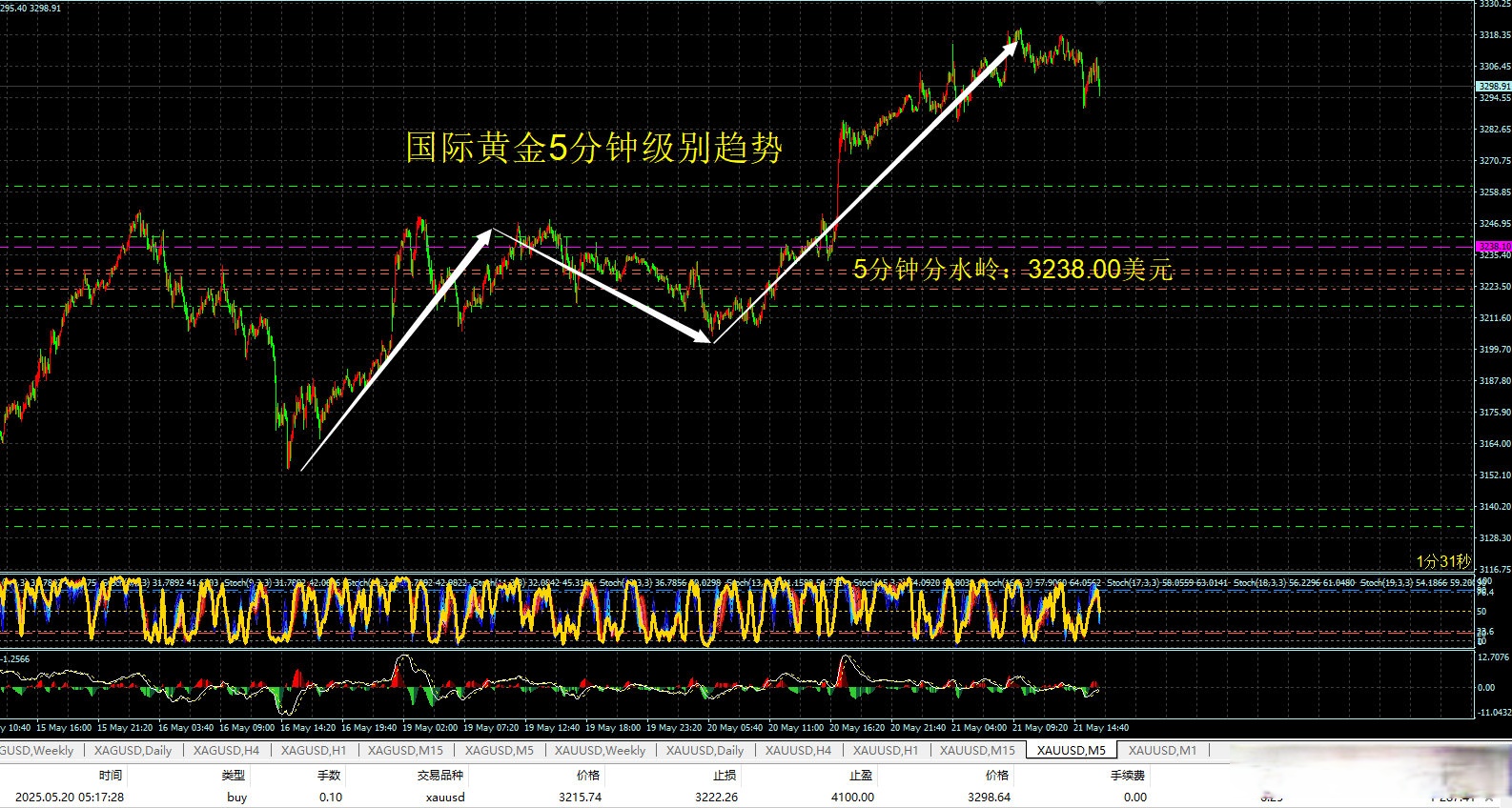Screen dimensions: 1512x808
Task: Open the XAUUSD,M15 chart tab
Action: coord(977,751)
